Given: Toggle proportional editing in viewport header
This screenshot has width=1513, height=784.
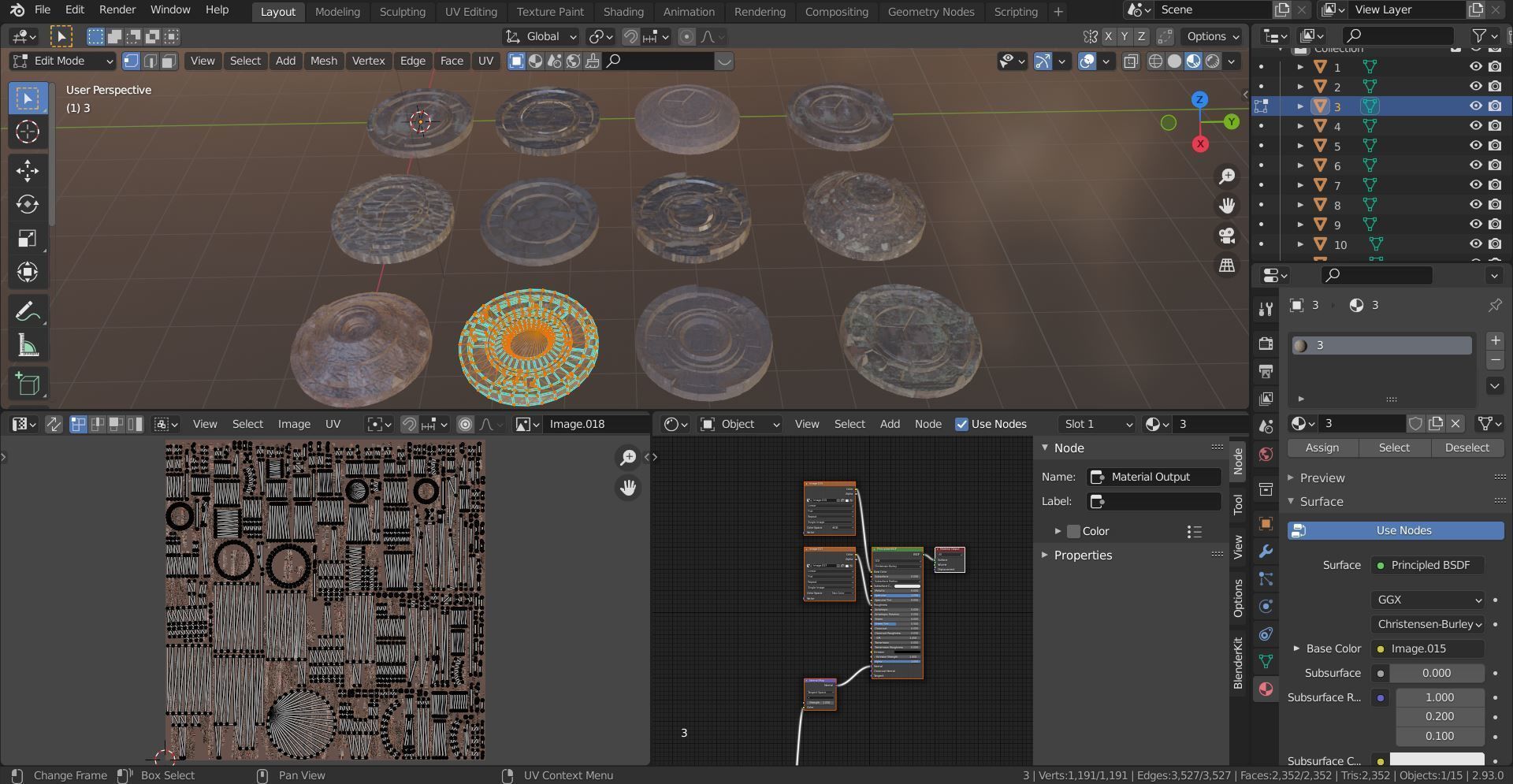Looking at the screenshot, I should click(686, 37).
